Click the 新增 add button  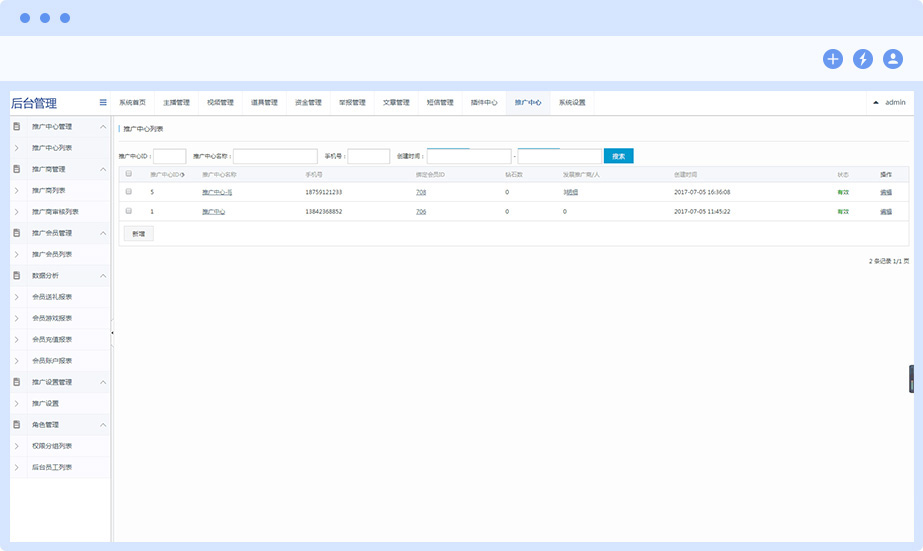tap(138, 232)
